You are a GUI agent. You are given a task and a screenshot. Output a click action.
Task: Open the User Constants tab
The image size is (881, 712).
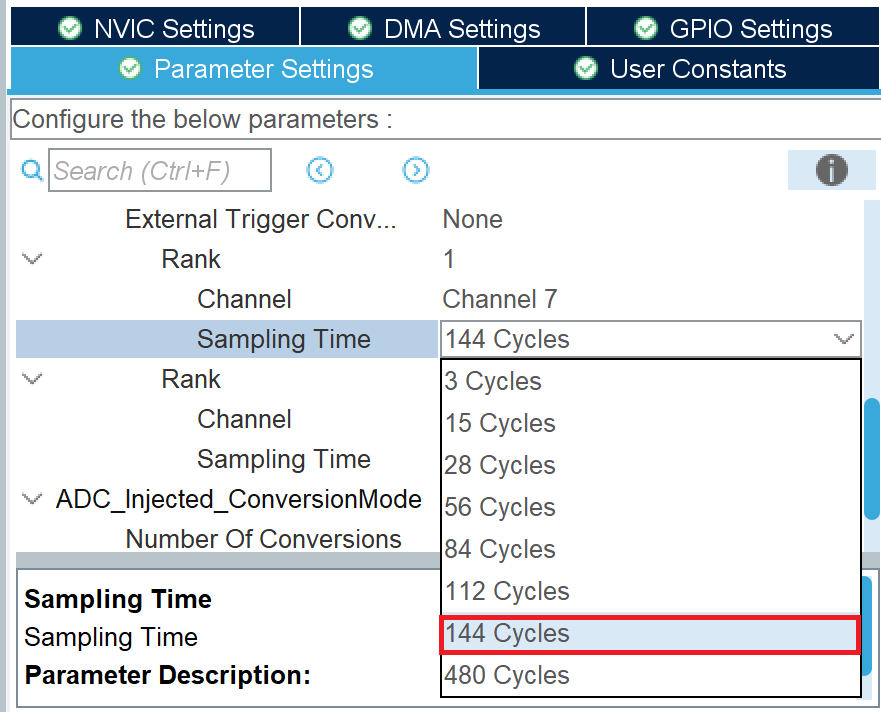point(679,69)
